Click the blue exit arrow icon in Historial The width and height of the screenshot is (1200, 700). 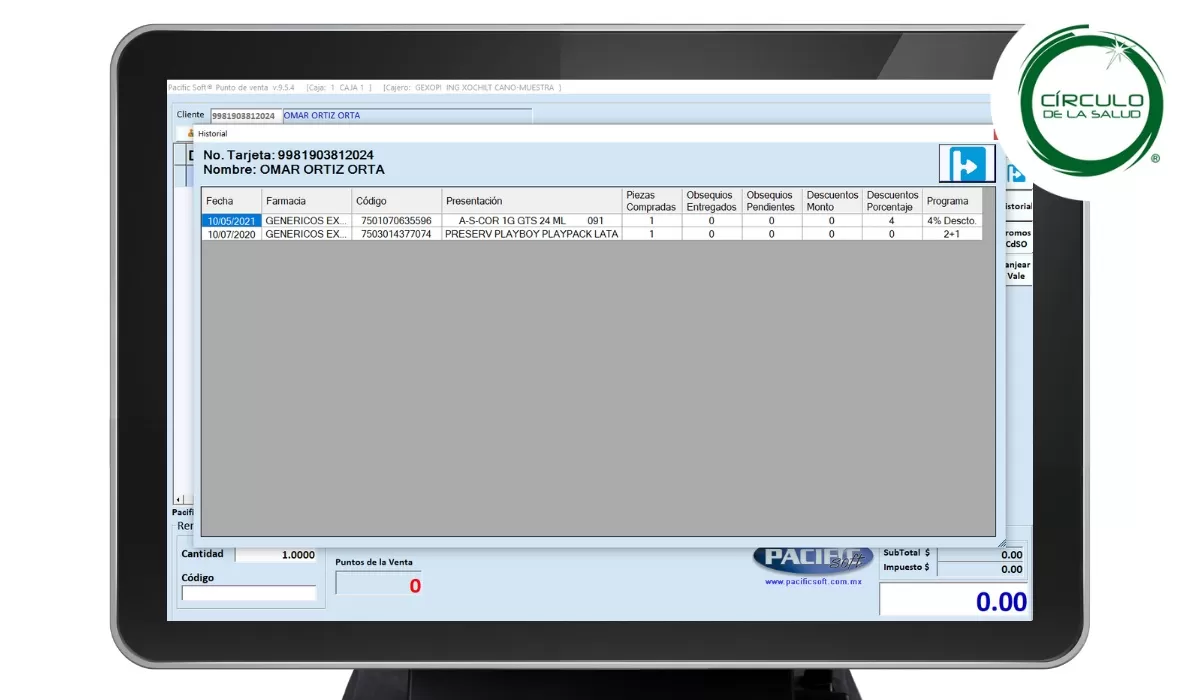point(966,164)
